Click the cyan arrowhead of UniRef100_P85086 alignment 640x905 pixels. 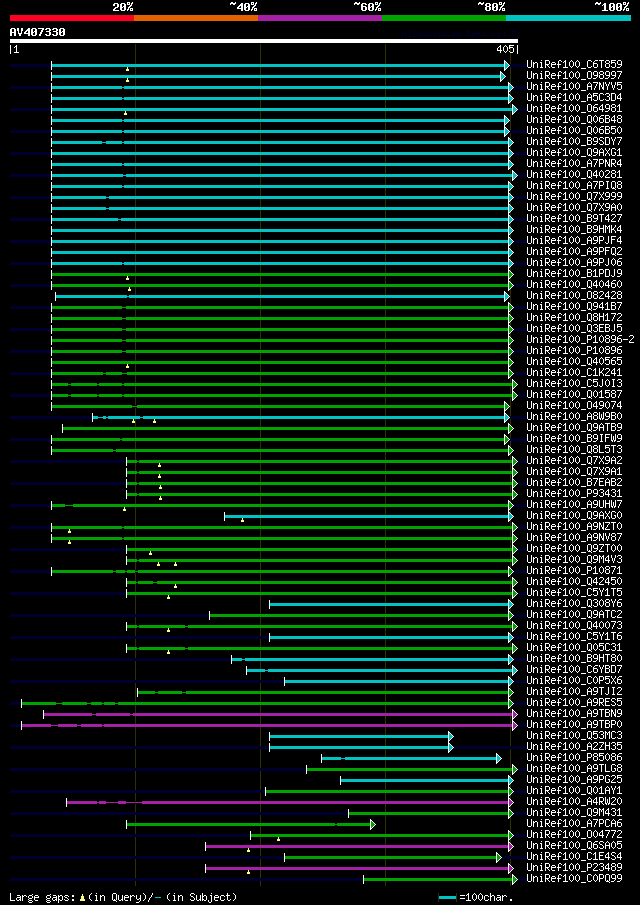499,758
